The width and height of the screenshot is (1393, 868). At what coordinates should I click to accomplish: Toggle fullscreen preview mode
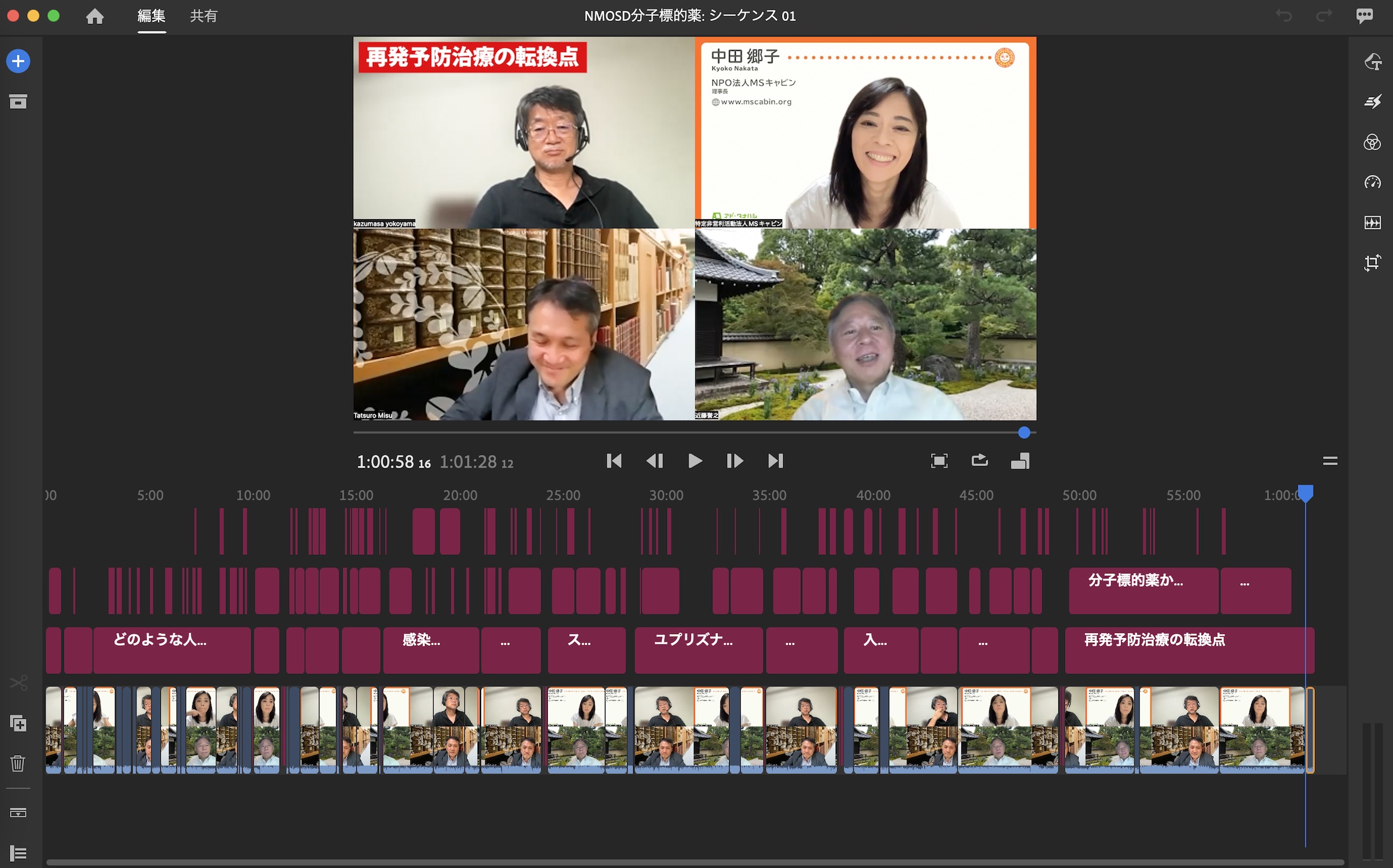point(938,461)
